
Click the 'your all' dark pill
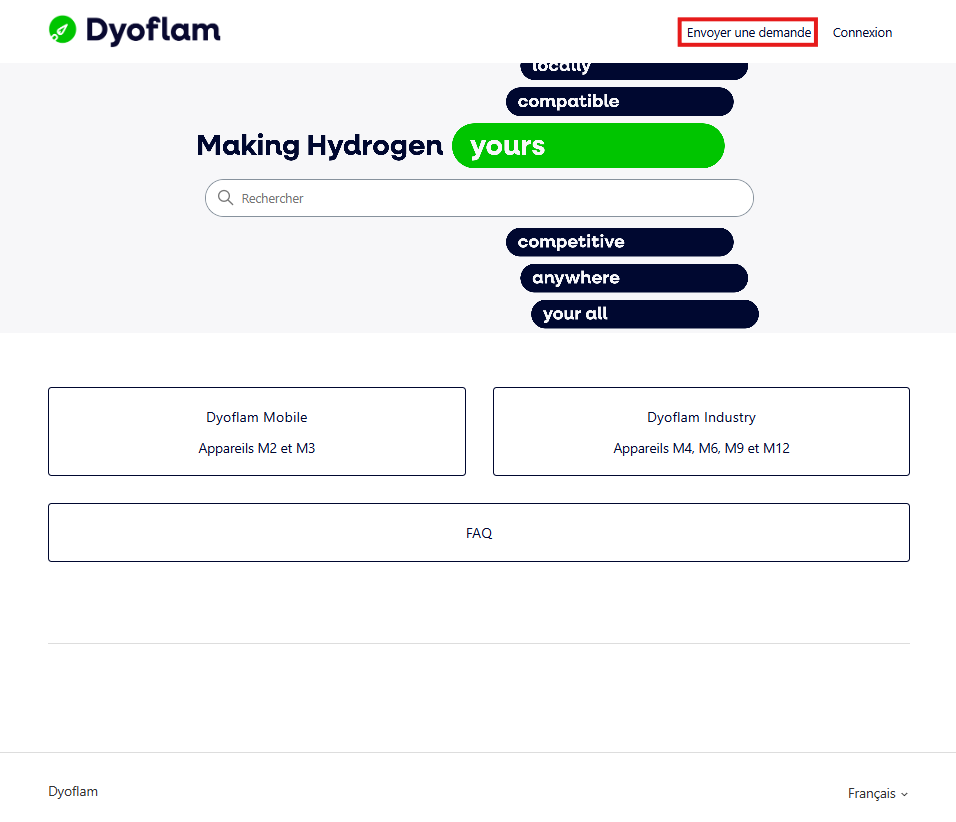point(644,314)
